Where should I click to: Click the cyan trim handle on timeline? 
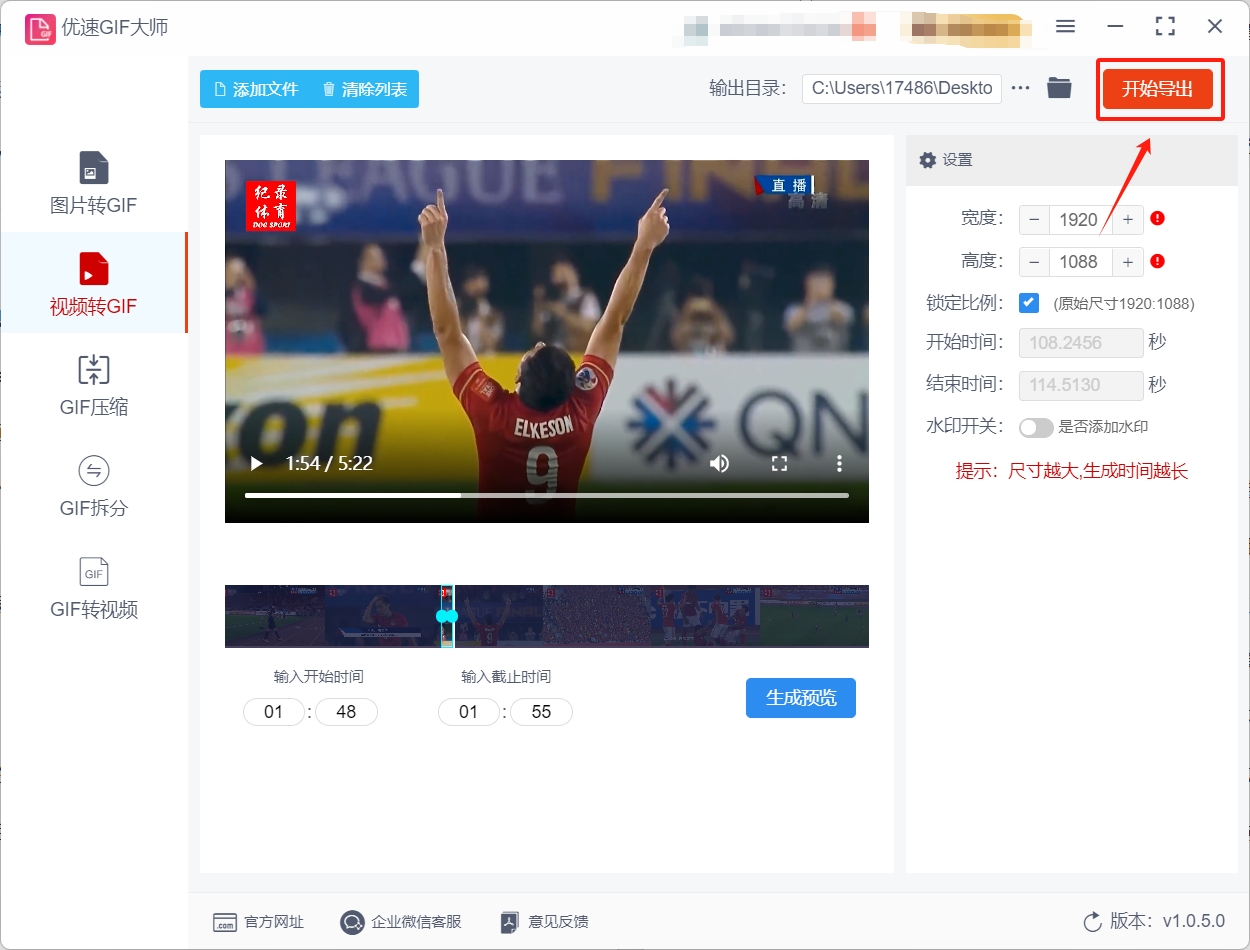pyautogui.click(x=447, y=616)
